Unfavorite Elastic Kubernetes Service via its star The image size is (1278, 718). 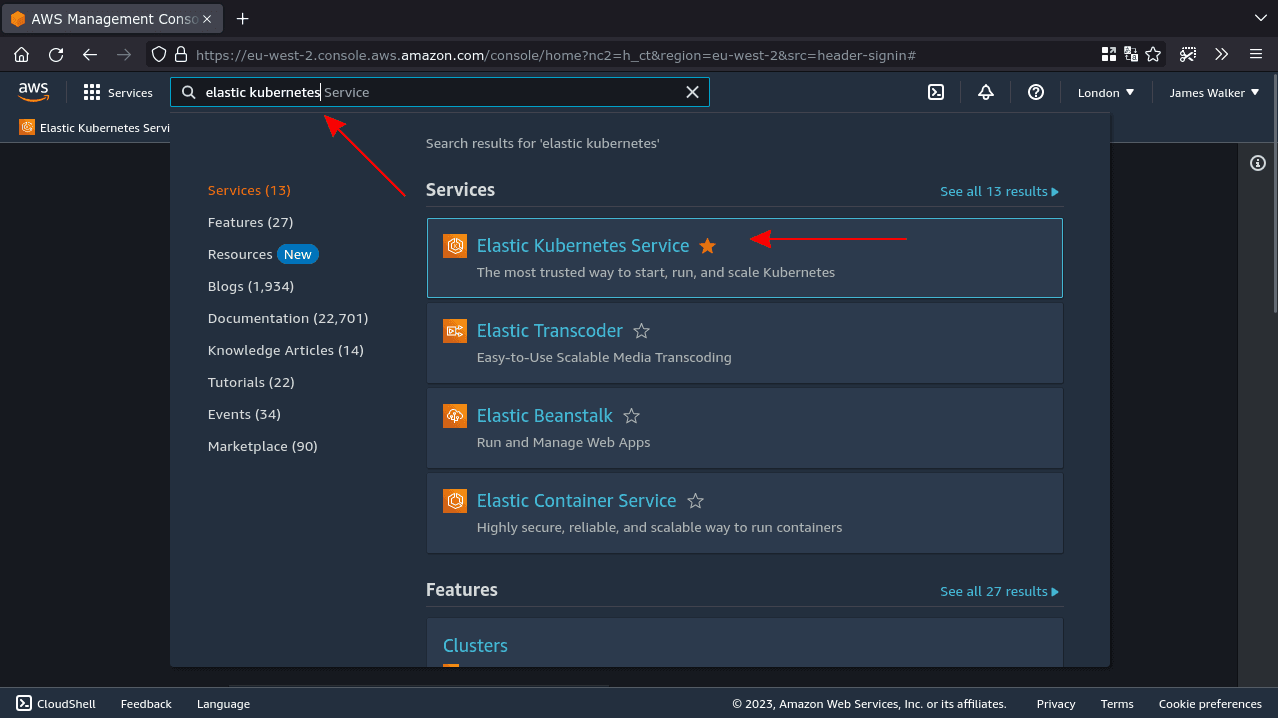coord(708,246)
